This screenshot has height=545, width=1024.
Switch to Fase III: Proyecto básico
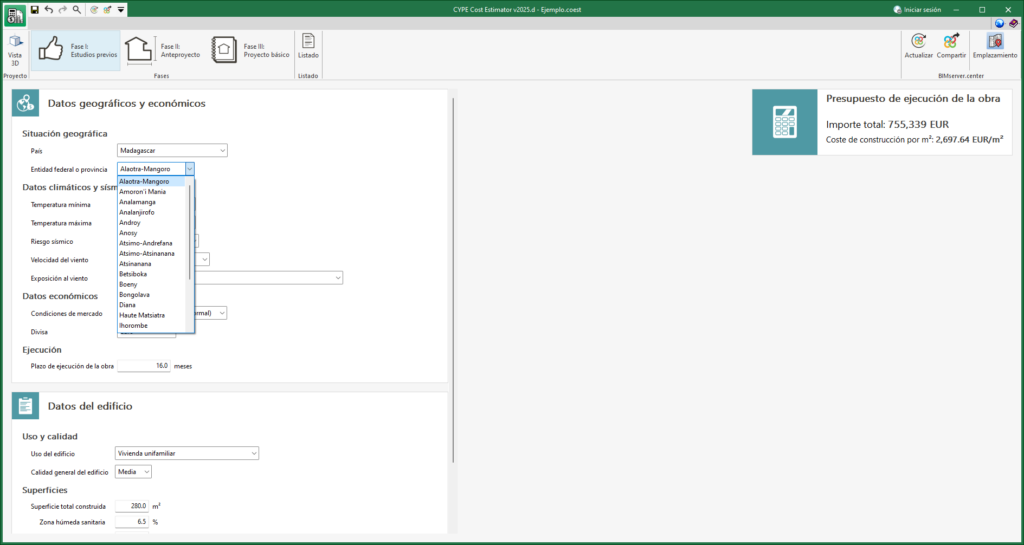tap(250, 50)
